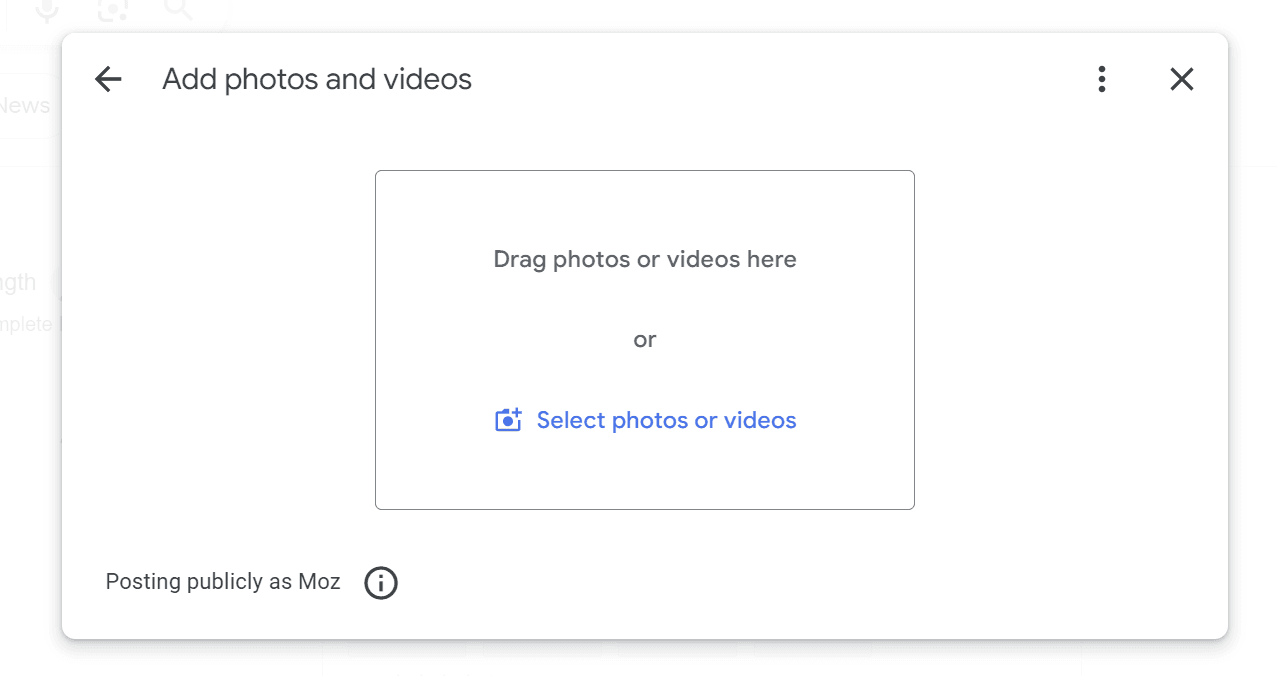
Task: Click the 'Add photos and videos' title
Action: coord(317,79)
